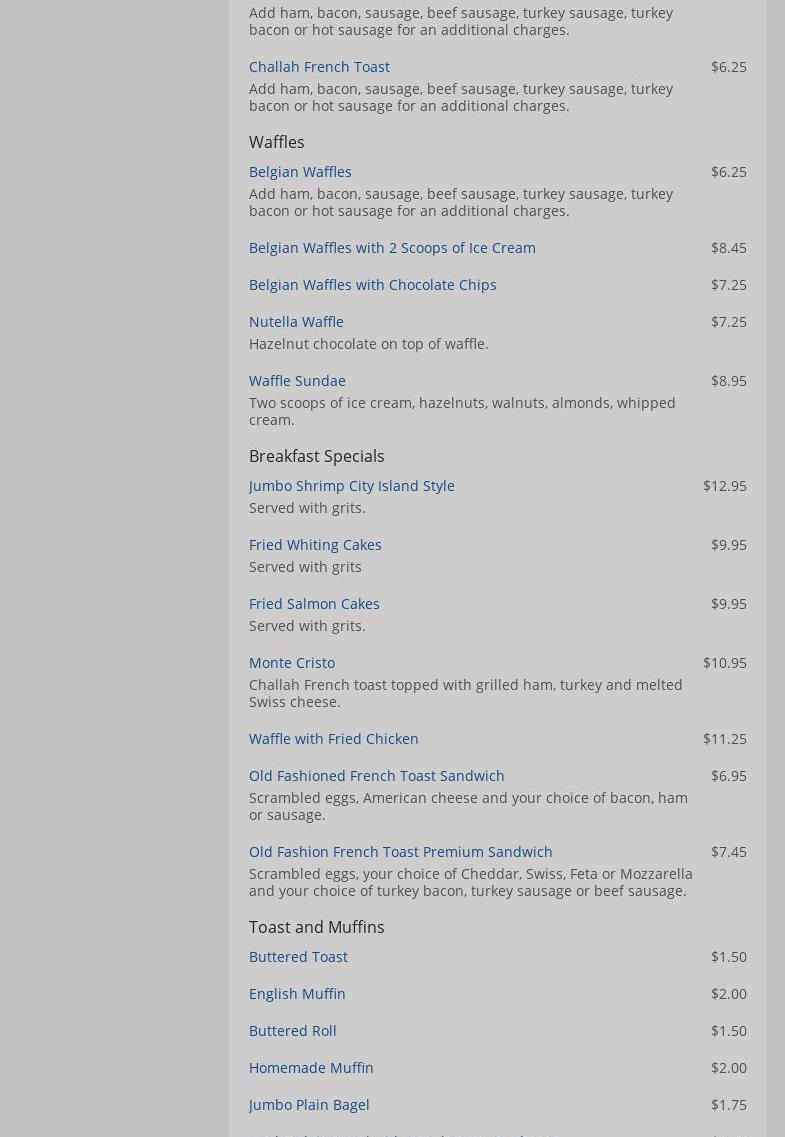Image resolution: width=785 pixels, height=1137 pixels.
Task: Select the English Muffin item
Action: 297,994
